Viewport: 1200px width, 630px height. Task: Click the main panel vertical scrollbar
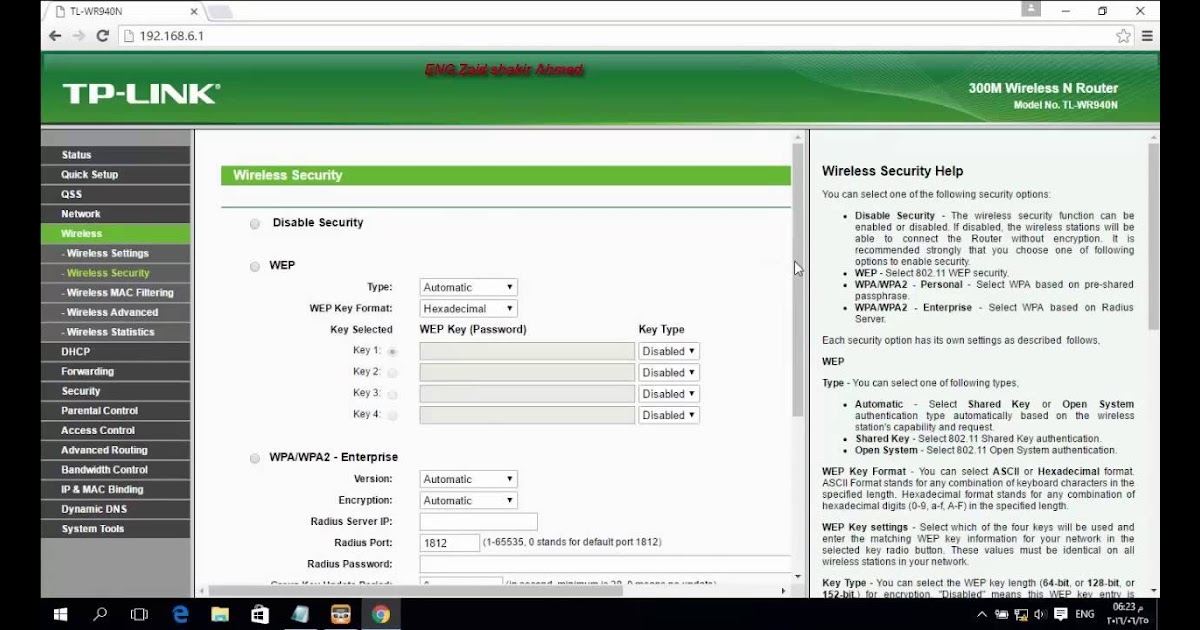(797, 280)
